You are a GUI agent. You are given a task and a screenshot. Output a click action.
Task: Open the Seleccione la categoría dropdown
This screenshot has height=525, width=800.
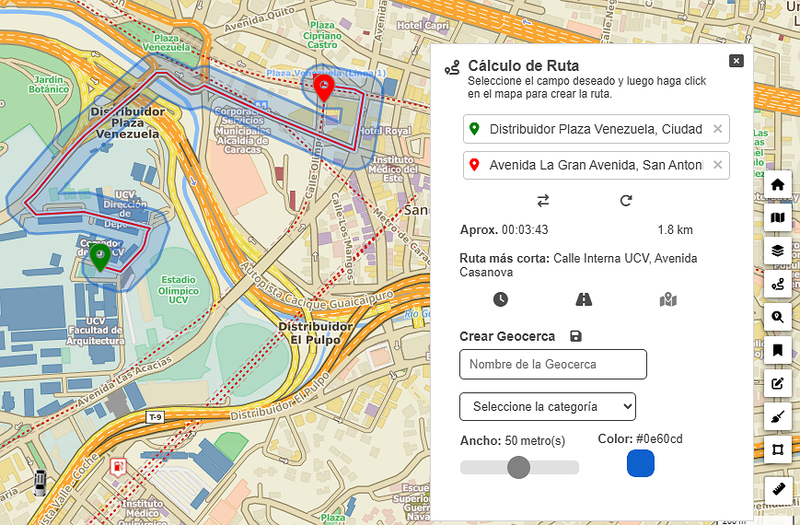[x=547, y=407]
